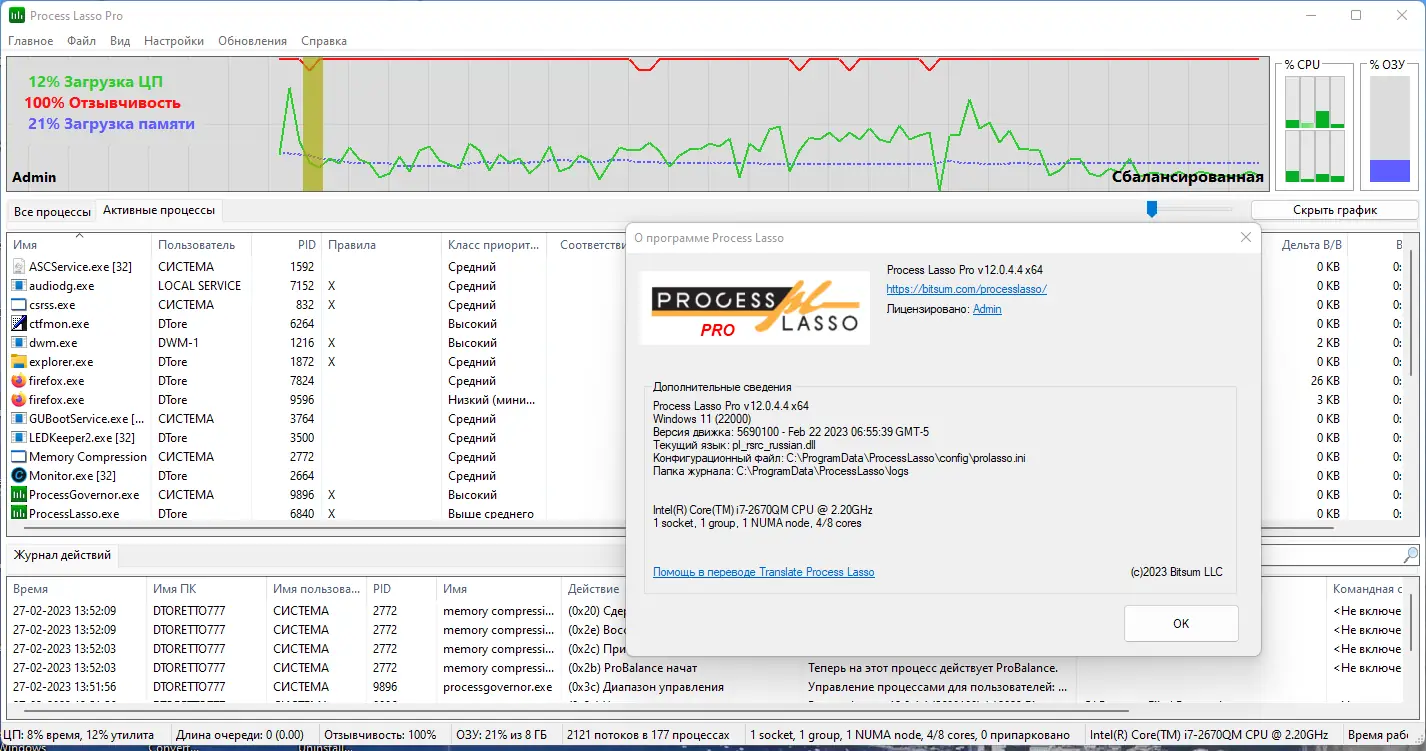Viewport: 1426px width, 751px height.
Task: Open the bitsum.com/processlasso link
Action: [x=966, y=289]
